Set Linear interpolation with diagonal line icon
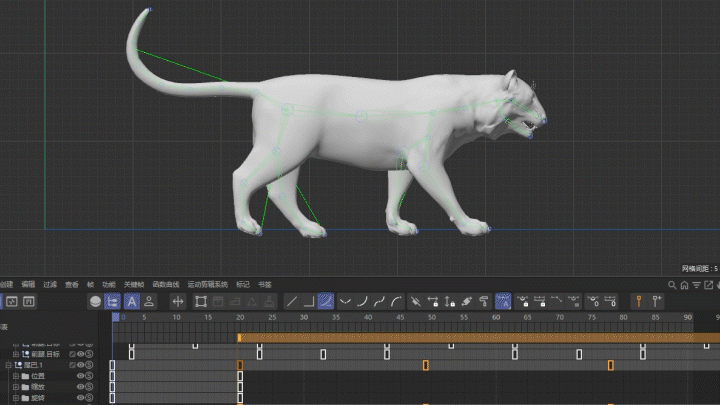 [x=292, y=302]
